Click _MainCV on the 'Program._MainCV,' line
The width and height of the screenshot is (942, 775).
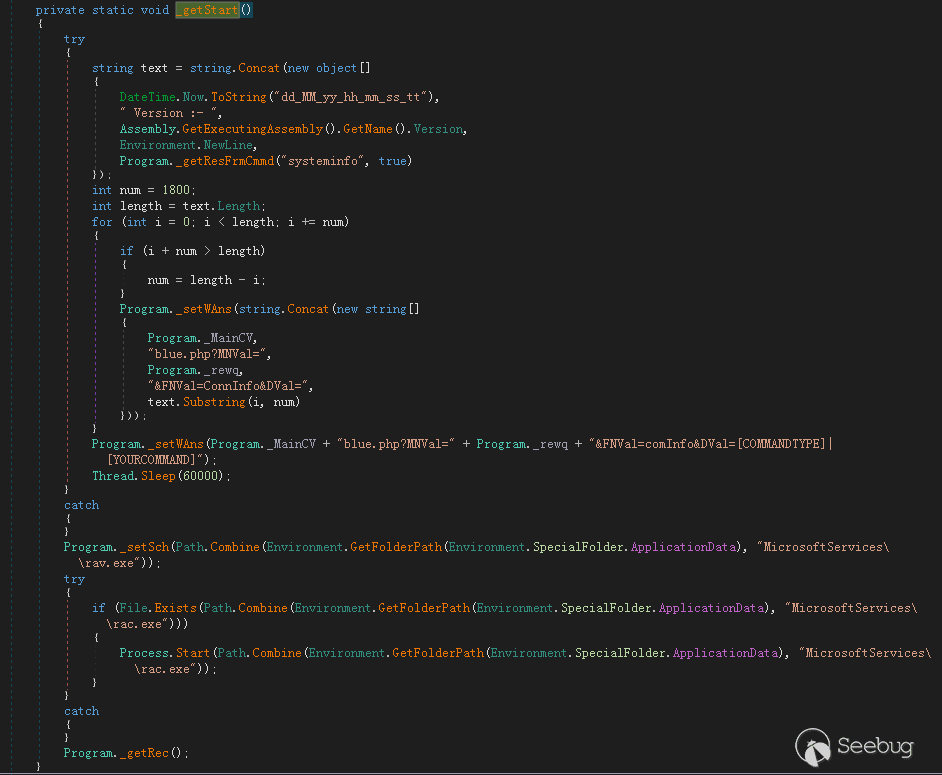[228, 338]
